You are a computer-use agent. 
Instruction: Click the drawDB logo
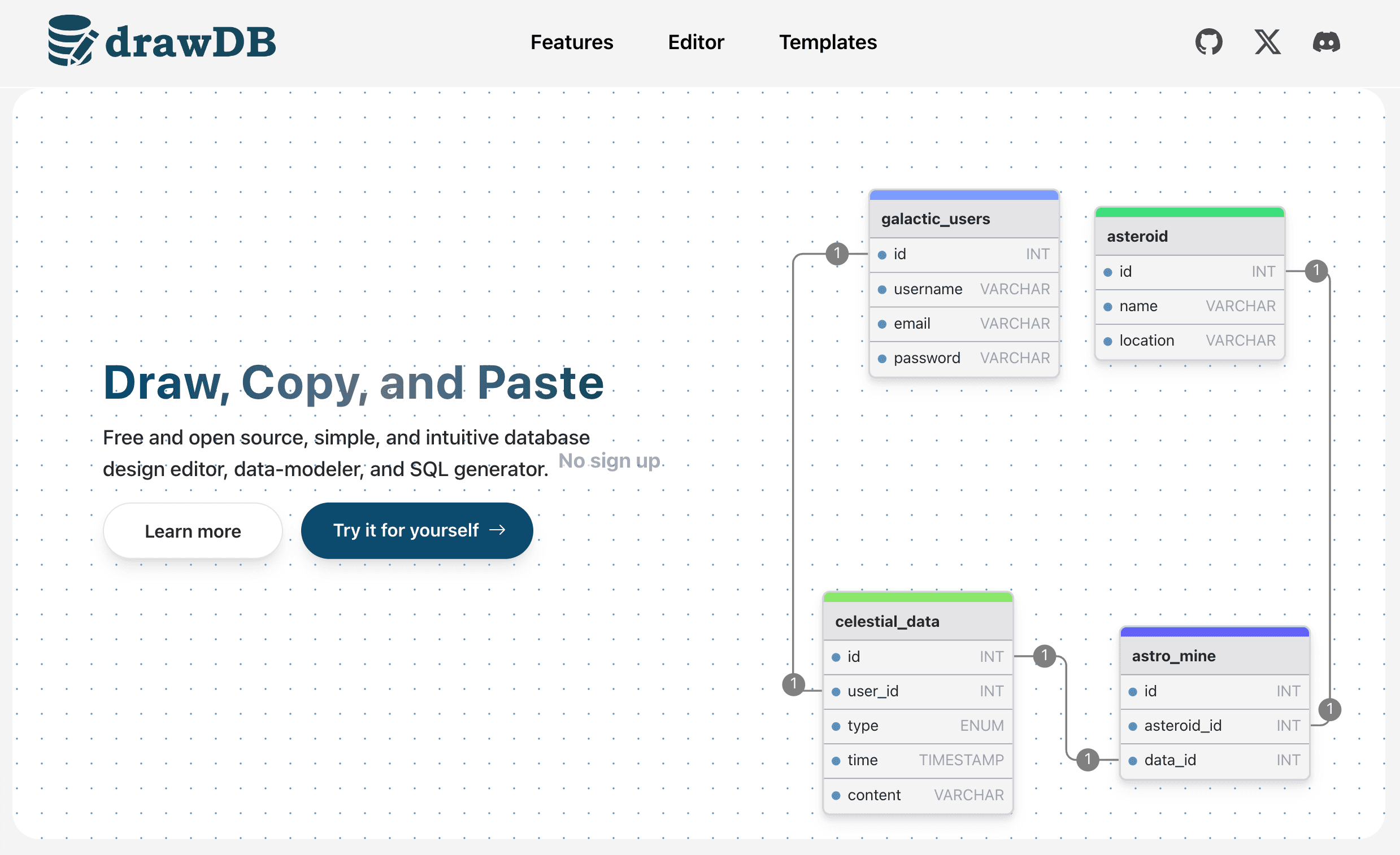(x=162, y=41)
